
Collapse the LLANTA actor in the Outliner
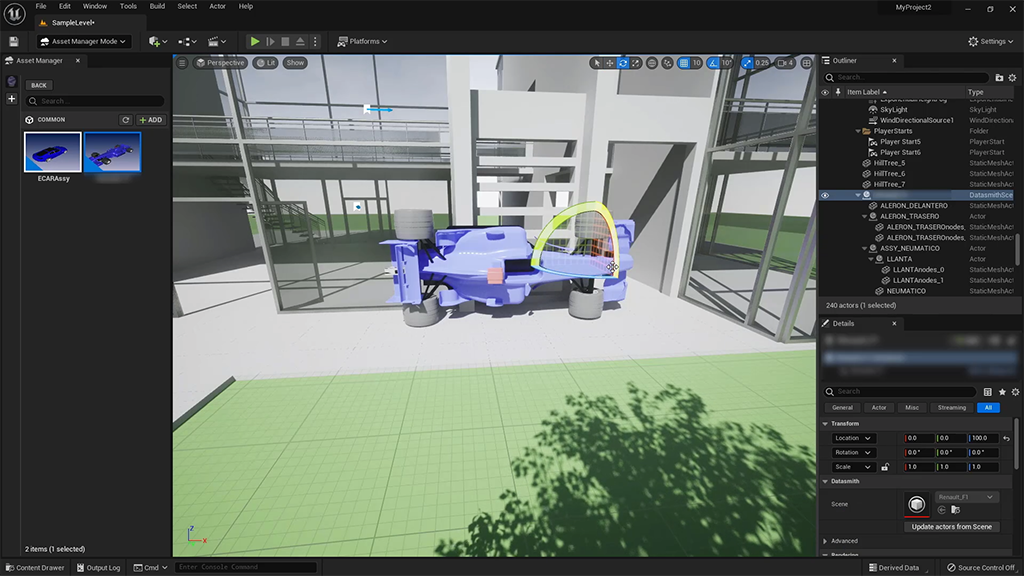[x=871, y=259]
